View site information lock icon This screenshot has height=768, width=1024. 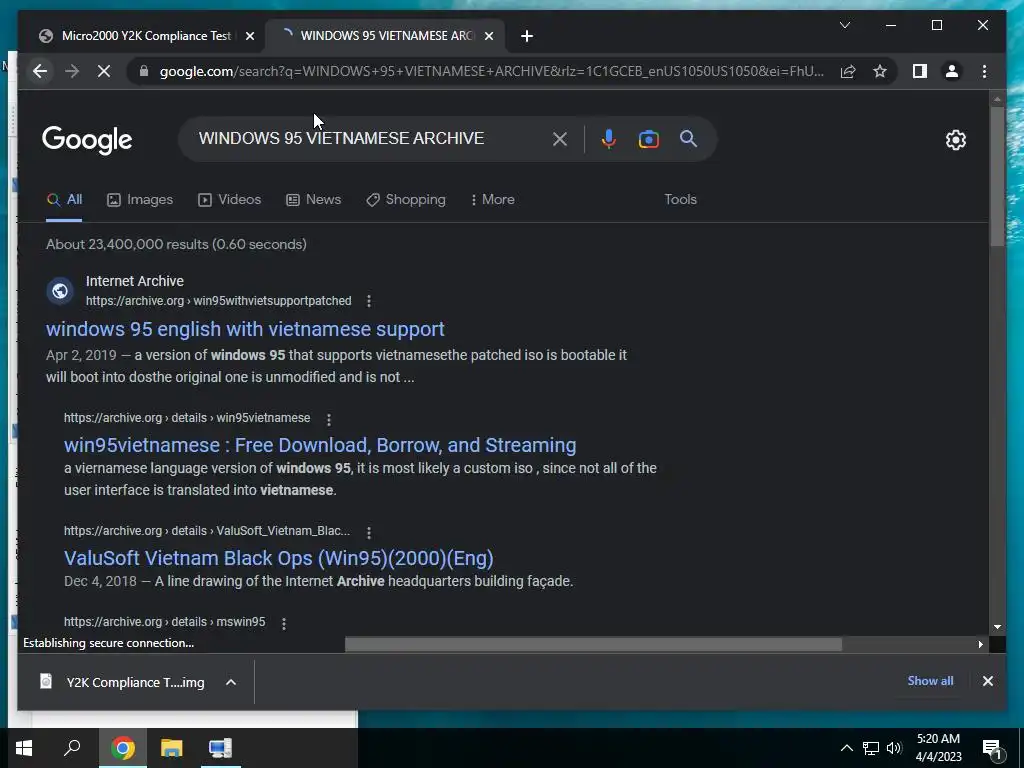(144, 71)
